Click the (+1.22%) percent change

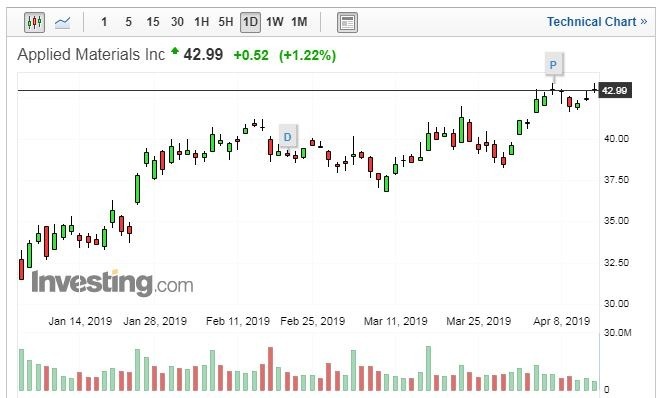tap(307, 55)
